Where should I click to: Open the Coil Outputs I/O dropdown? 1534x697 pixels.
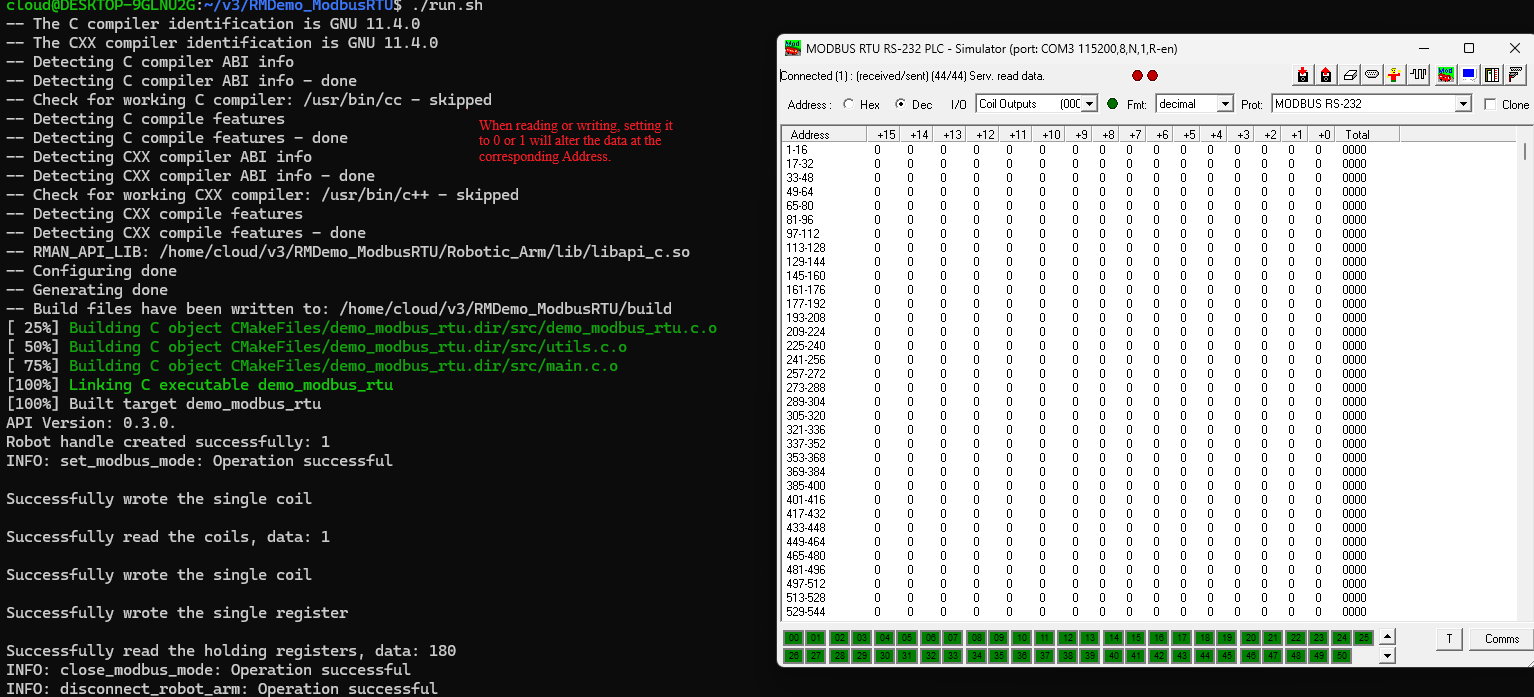point(1089,104)
